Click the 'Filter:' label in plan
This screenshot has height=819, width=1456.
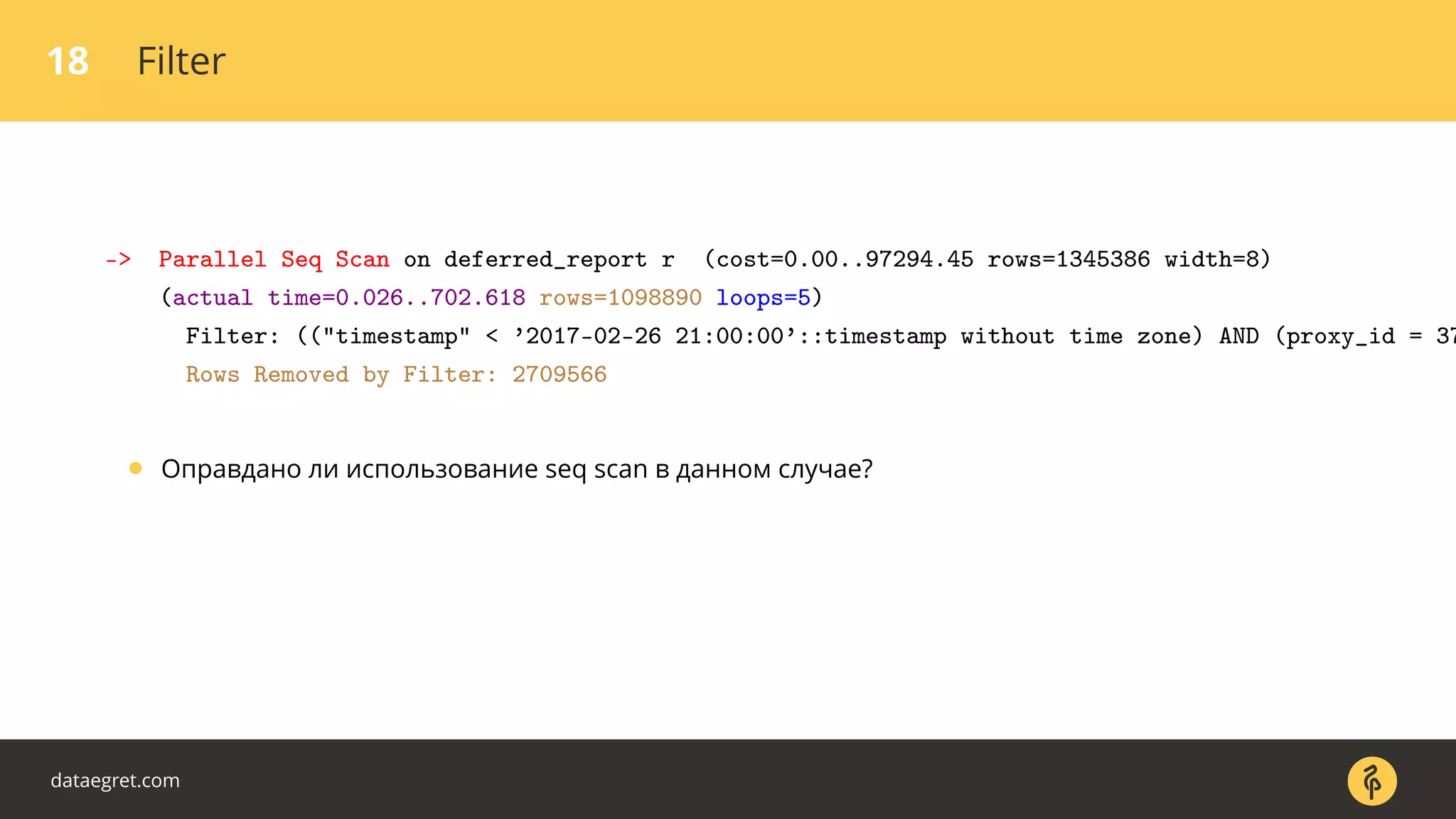click(232, 336)
